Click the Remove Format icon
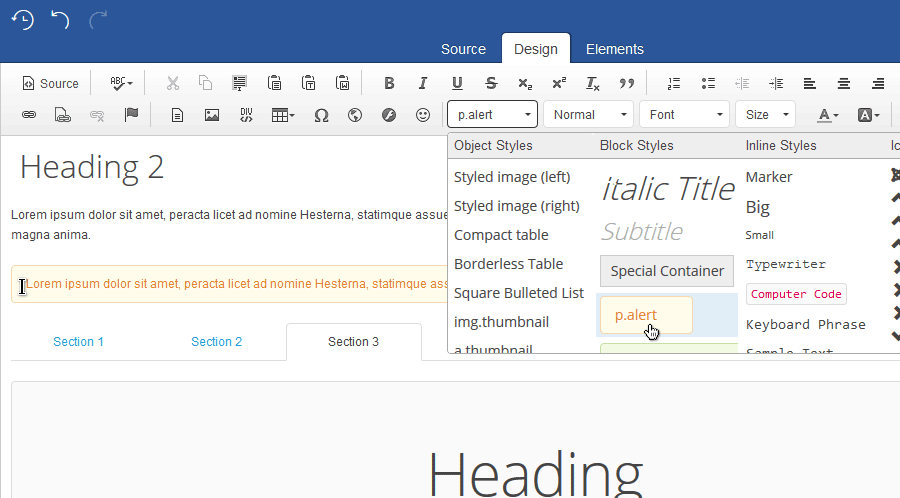The width and height of the screenshot is (900, 498). (x=593, y=84)
